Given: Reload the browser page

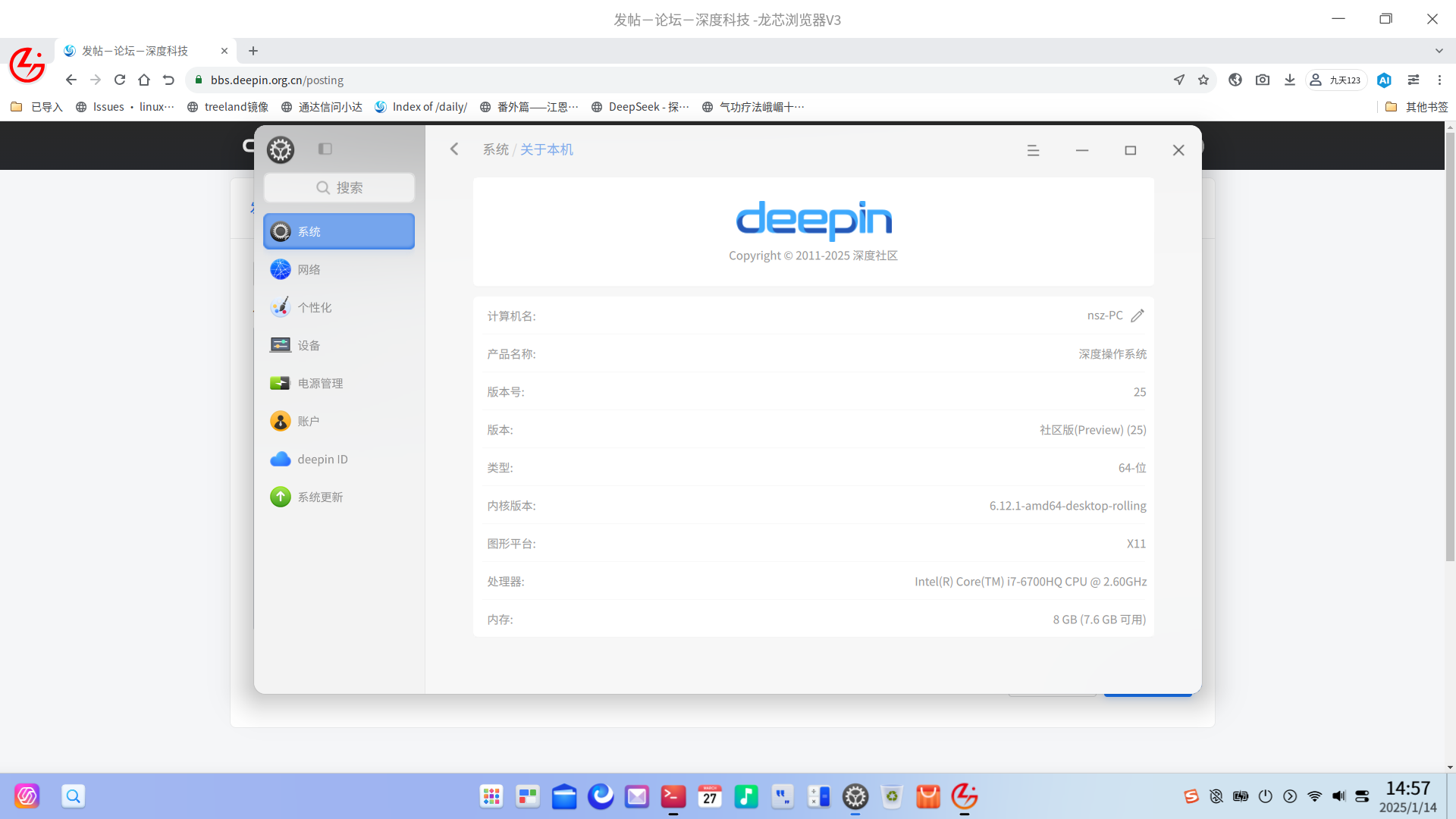Looking at the screenshot, I should pos(120,80).
